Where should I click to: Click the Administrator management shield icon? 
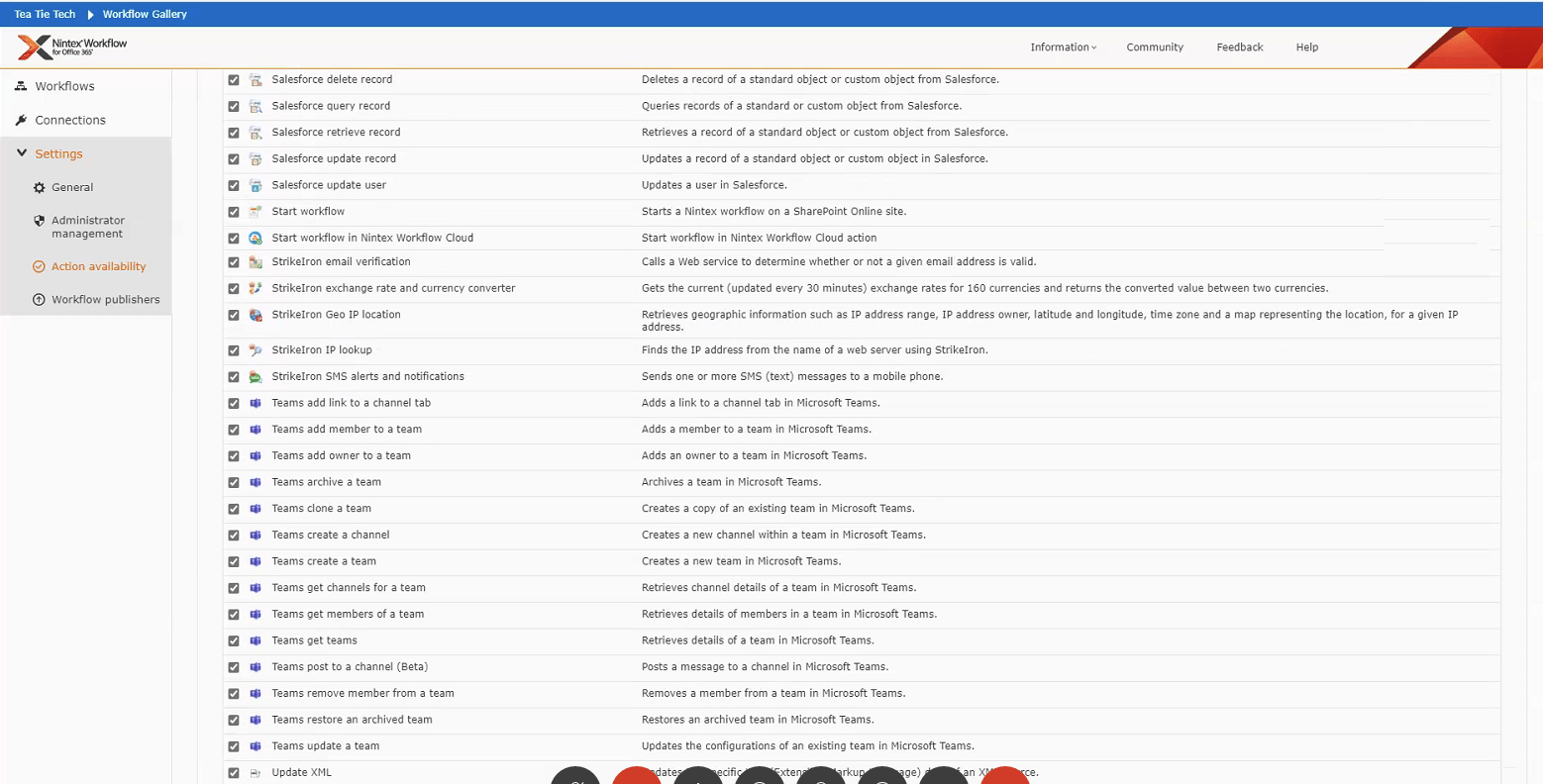40,221
